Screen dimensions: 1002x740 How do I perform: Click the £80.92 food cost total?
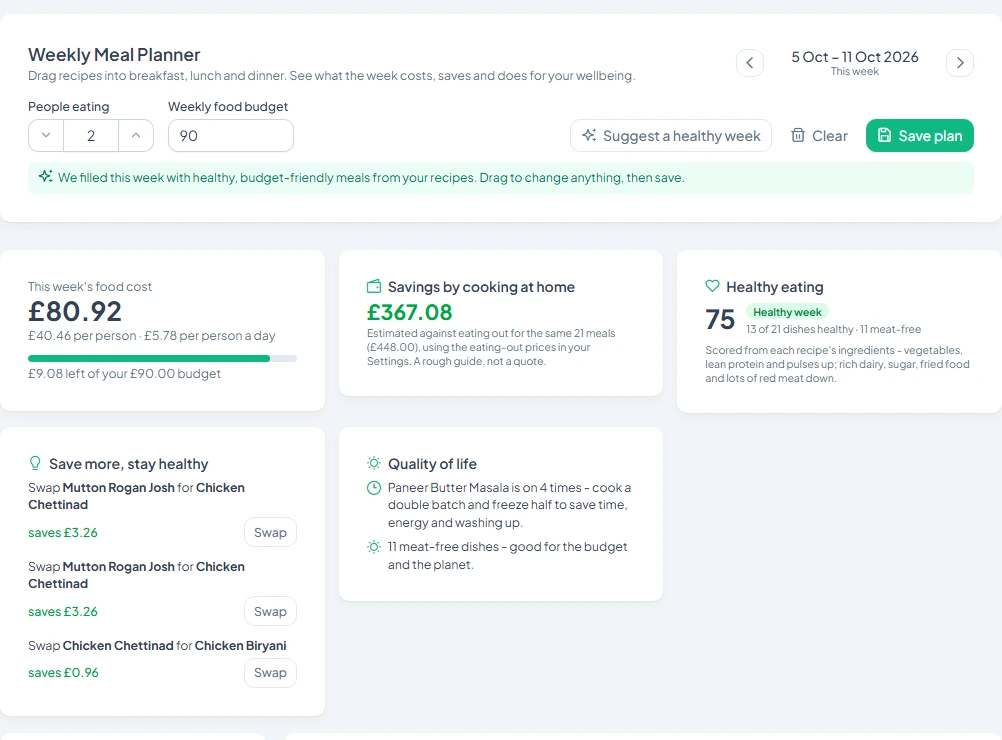75,312
